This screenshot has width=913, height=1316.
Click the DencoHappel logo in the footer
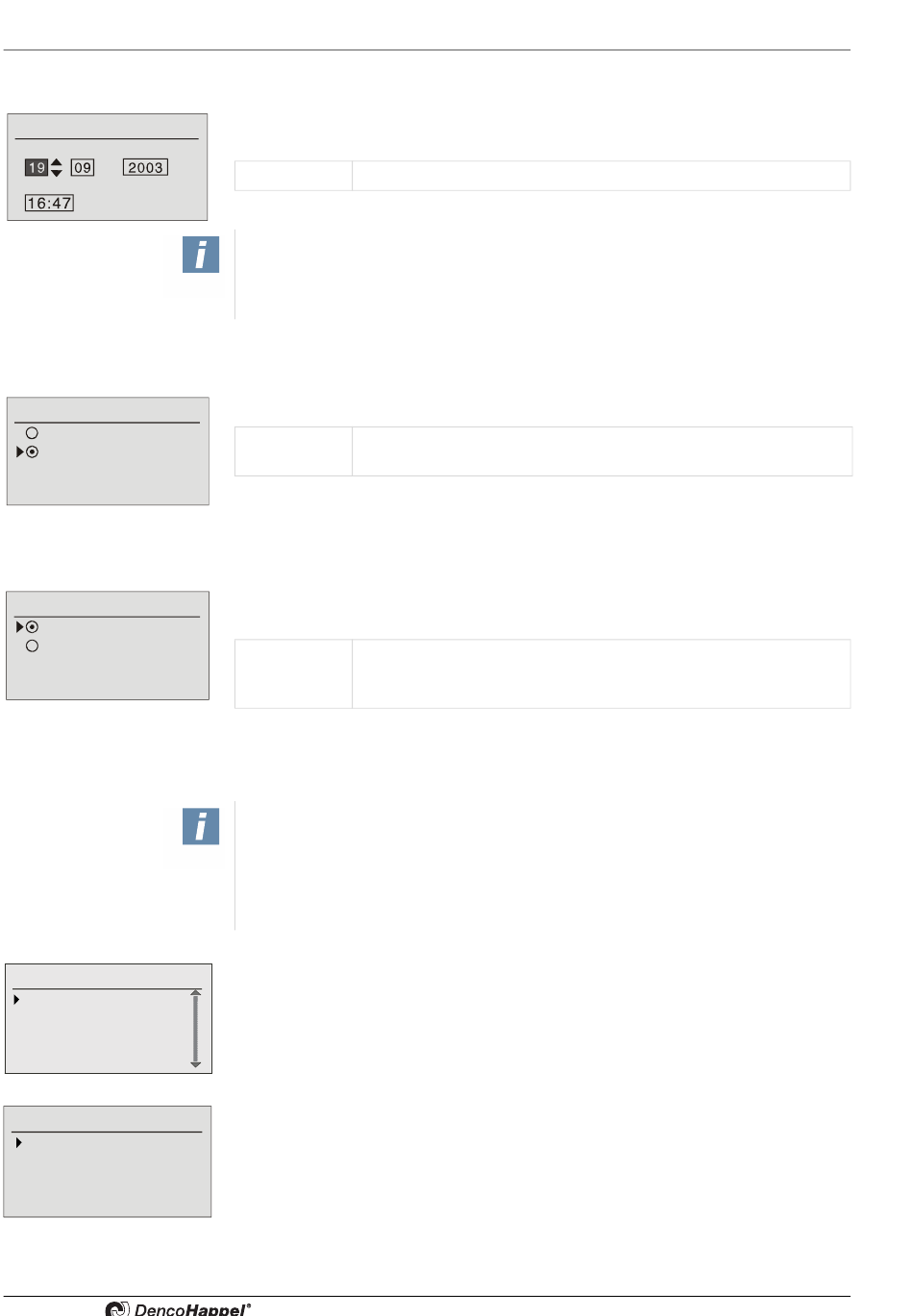pyautogui.click(x=179, y=1308)
